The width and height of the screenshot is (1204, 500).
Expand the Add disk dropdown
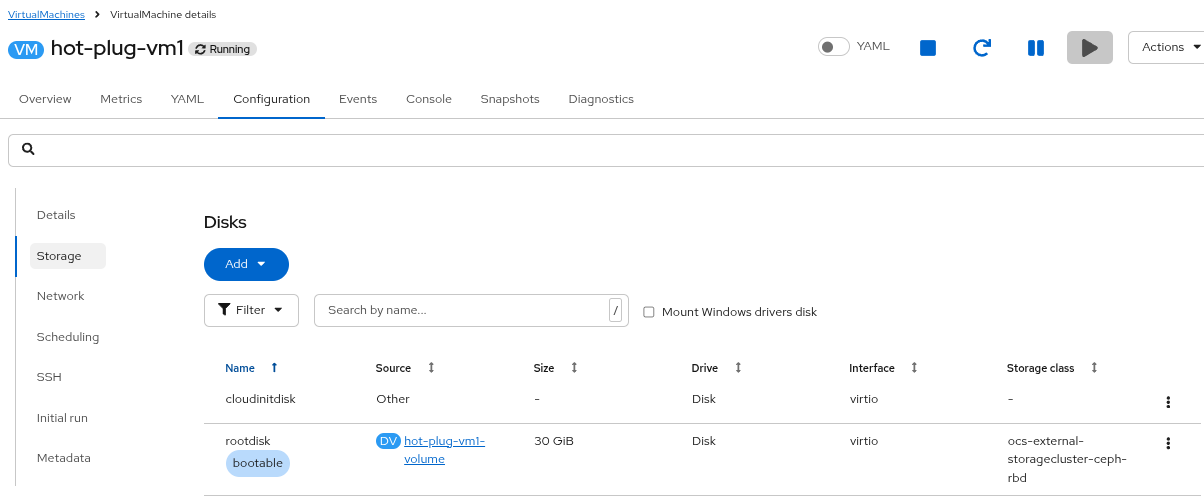(246, 264)
